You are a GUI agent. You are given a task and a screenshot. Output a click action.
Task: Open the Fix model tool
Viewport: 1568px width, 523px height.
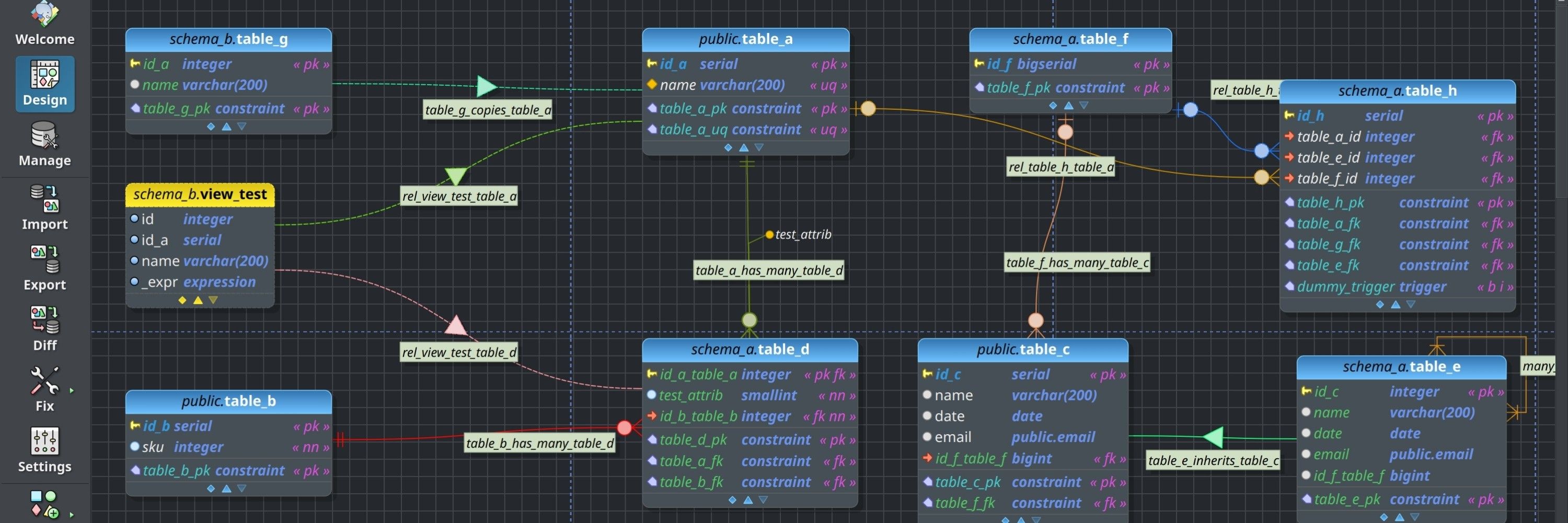pyautogui.click(x=44, y=389)
